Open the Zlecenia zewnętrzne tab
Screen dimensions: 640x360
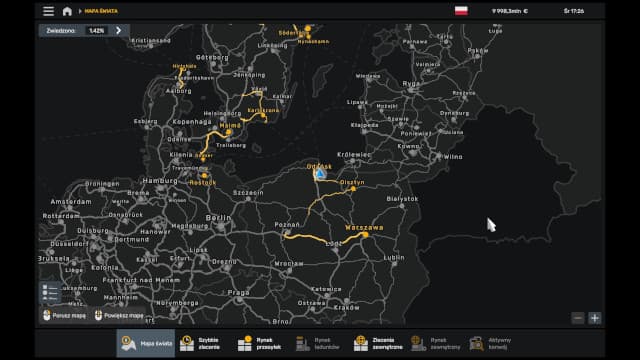[x=378, y=343]
